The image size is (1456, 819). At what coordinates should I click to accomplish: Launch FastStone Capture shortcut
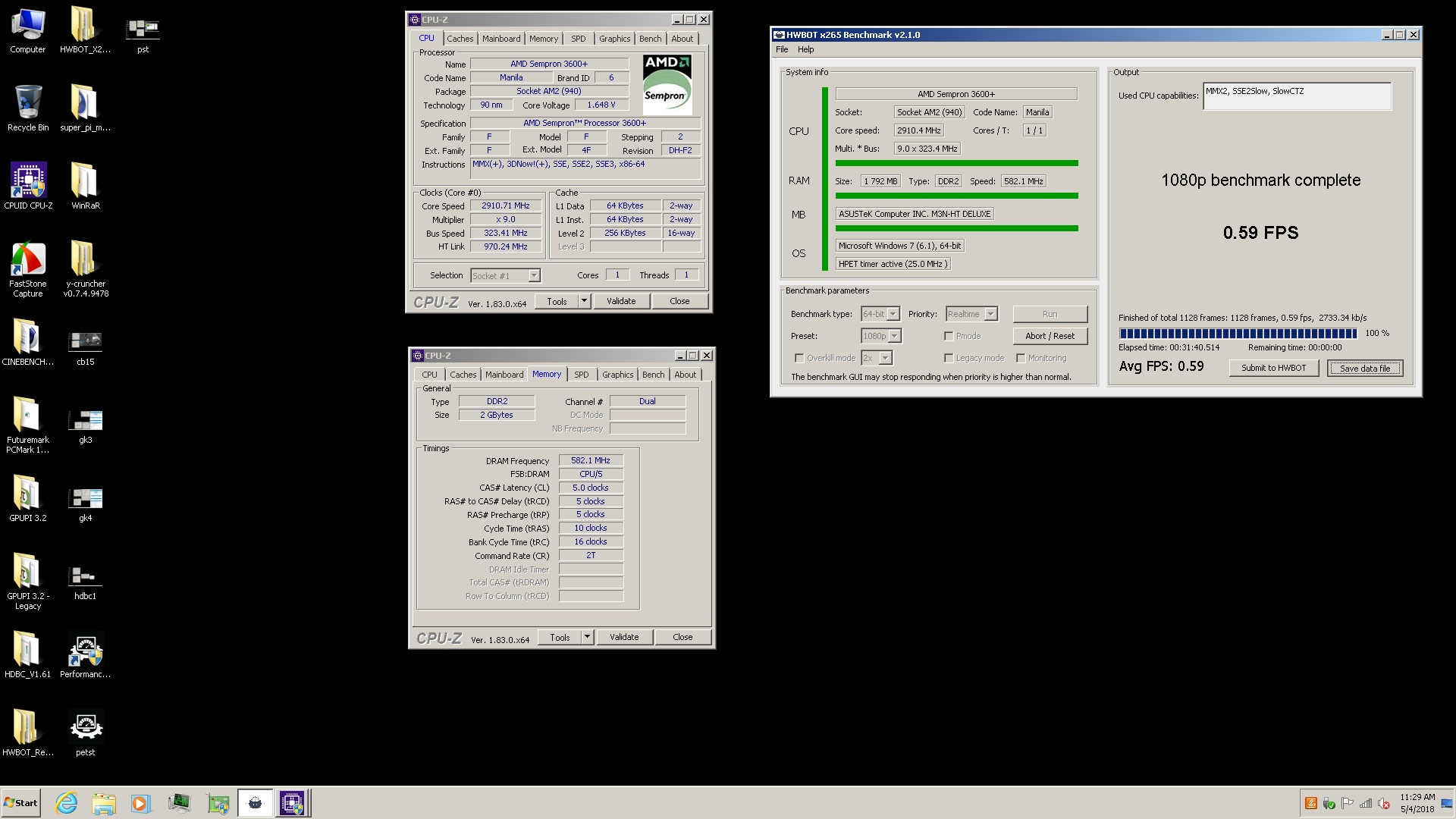[x=28, y=269]
